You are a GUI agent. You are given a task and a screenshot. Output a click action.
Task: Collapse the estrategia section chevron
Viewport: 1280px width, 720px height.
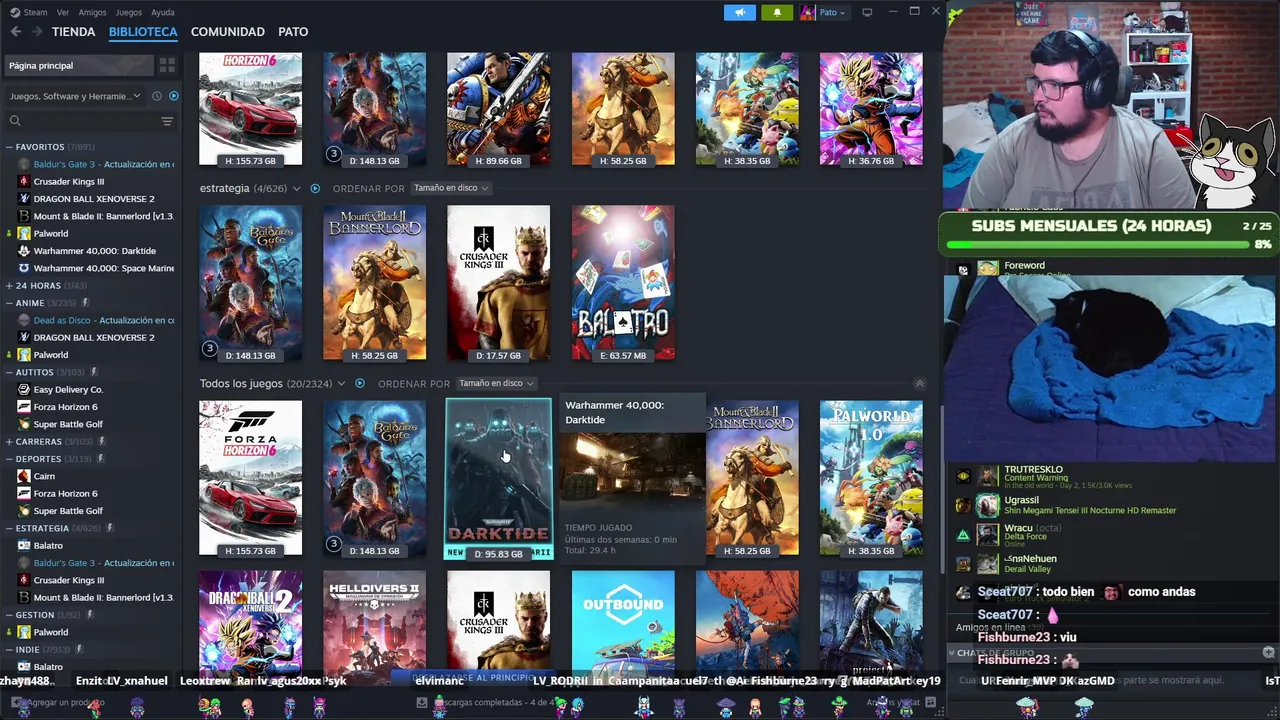coord(296,188)
